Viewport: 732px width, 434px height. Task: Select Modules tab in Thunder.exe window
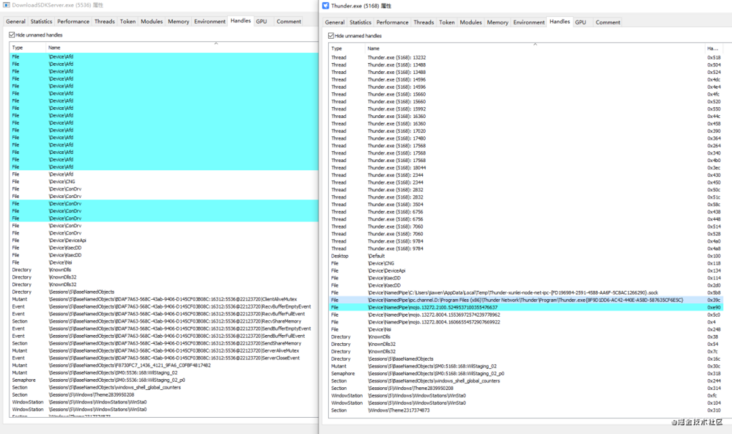pos(471,22)
